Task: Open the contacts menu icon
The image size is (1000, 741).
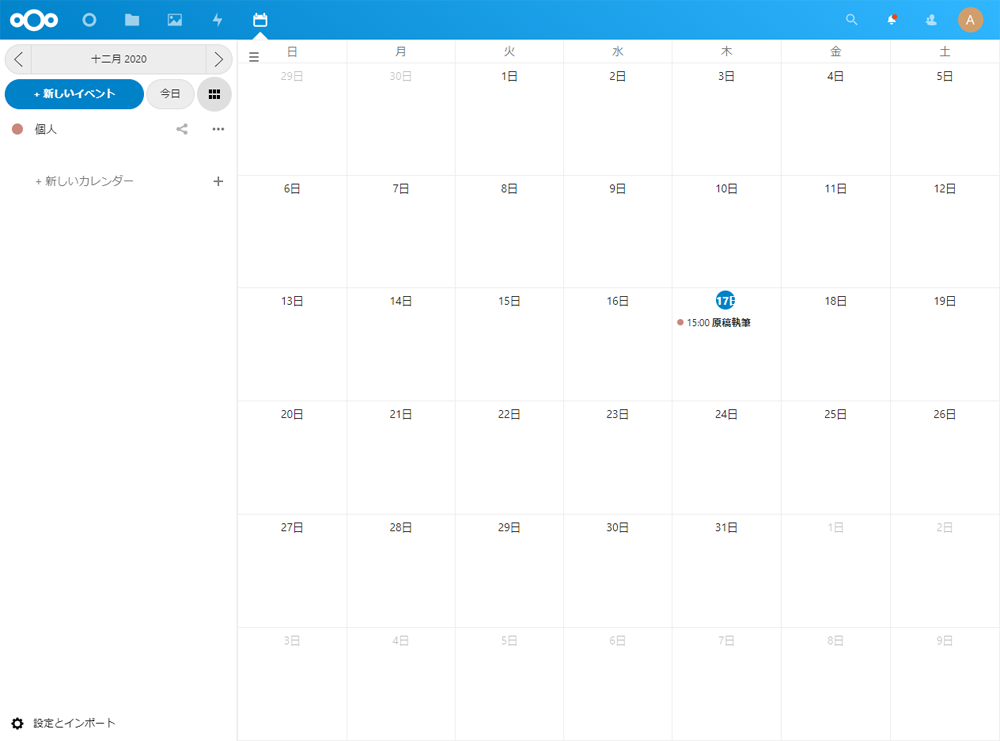Action: point(931,20)
